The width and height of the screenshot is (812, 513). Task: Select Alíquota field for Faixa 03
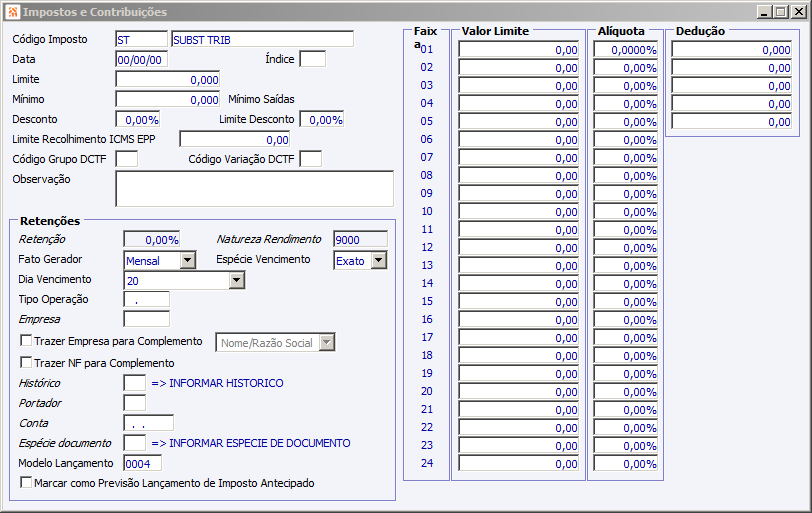(626, 85)
